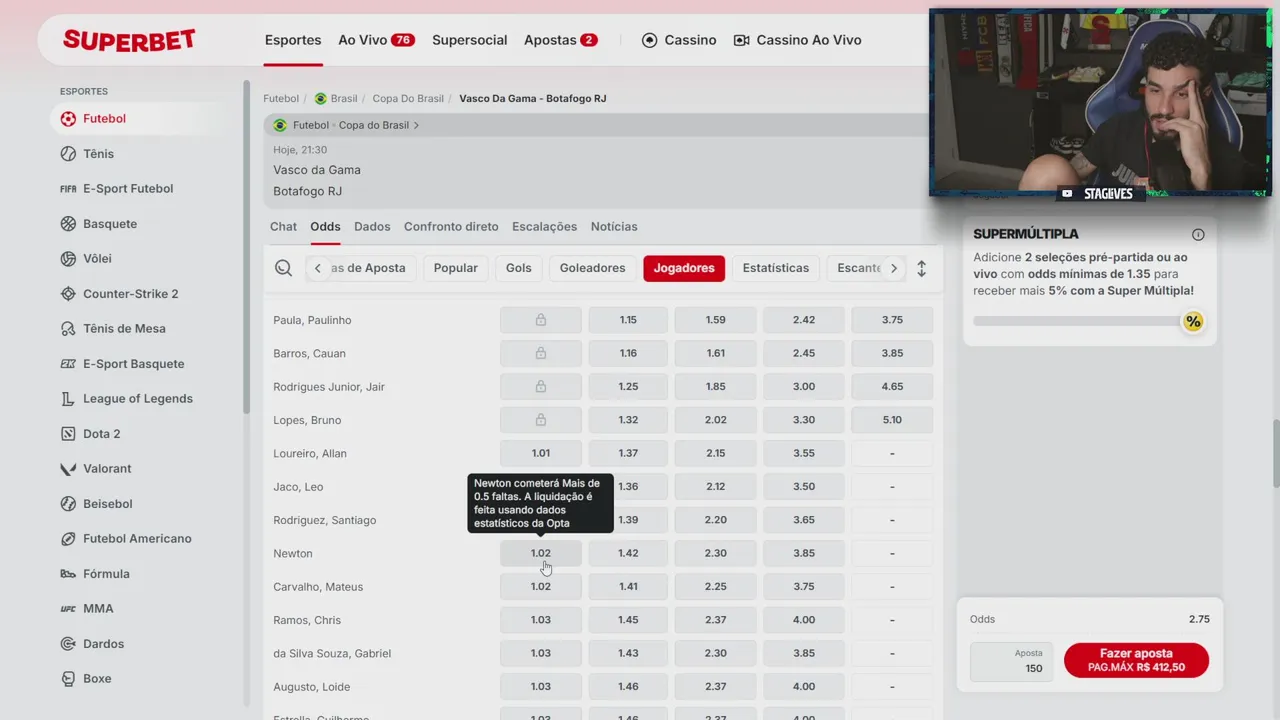Select the Goleadores market filter

[x=593, y=268]
